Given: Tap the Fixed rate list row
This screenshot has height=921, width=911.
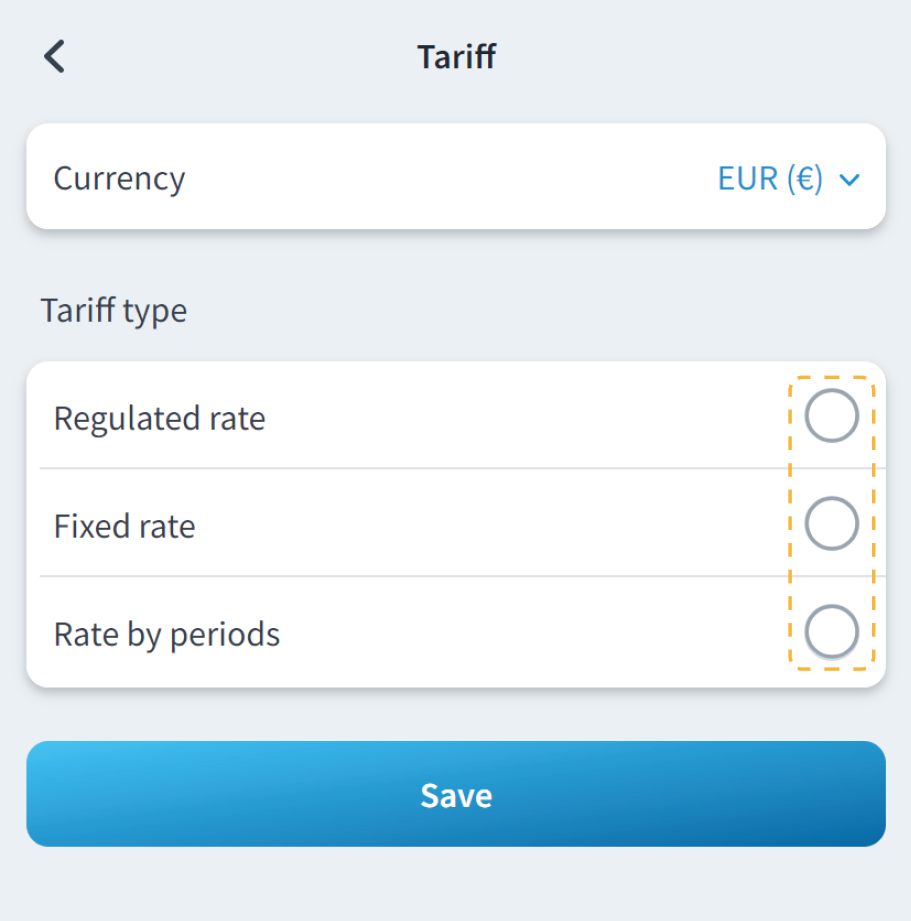Looking at the screenshot, I should point(500,524).
